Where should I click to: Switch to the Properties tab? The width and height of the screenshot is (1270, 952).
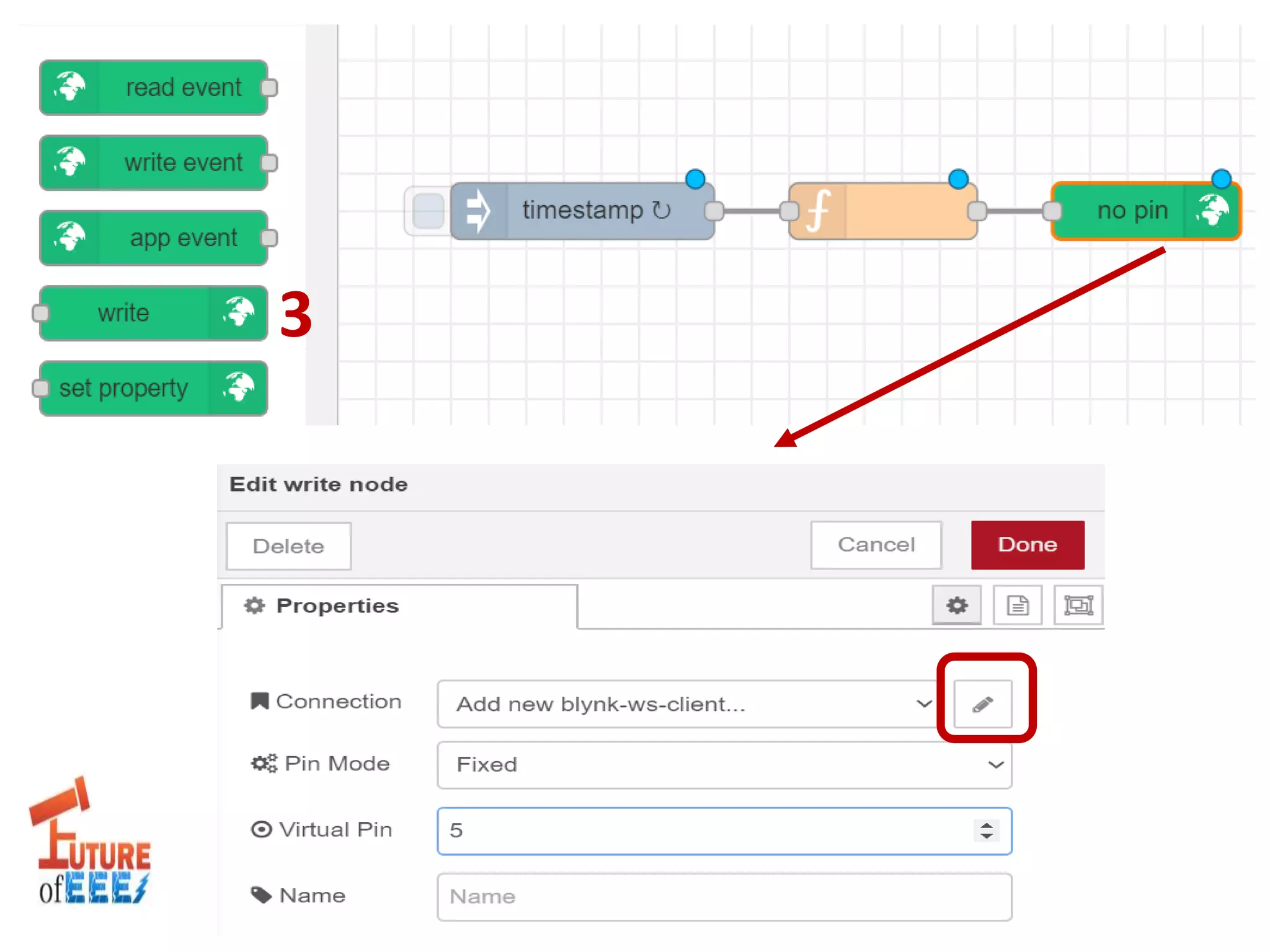(x=337, y=606)
